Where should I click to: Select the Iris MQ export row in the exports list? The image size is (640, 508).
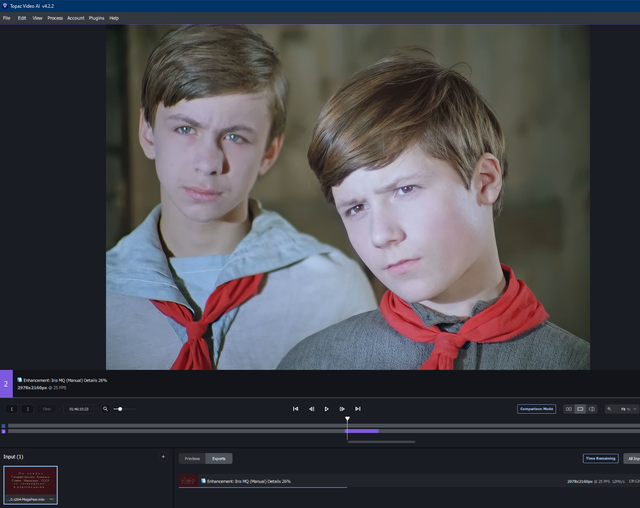click(409, 481)
